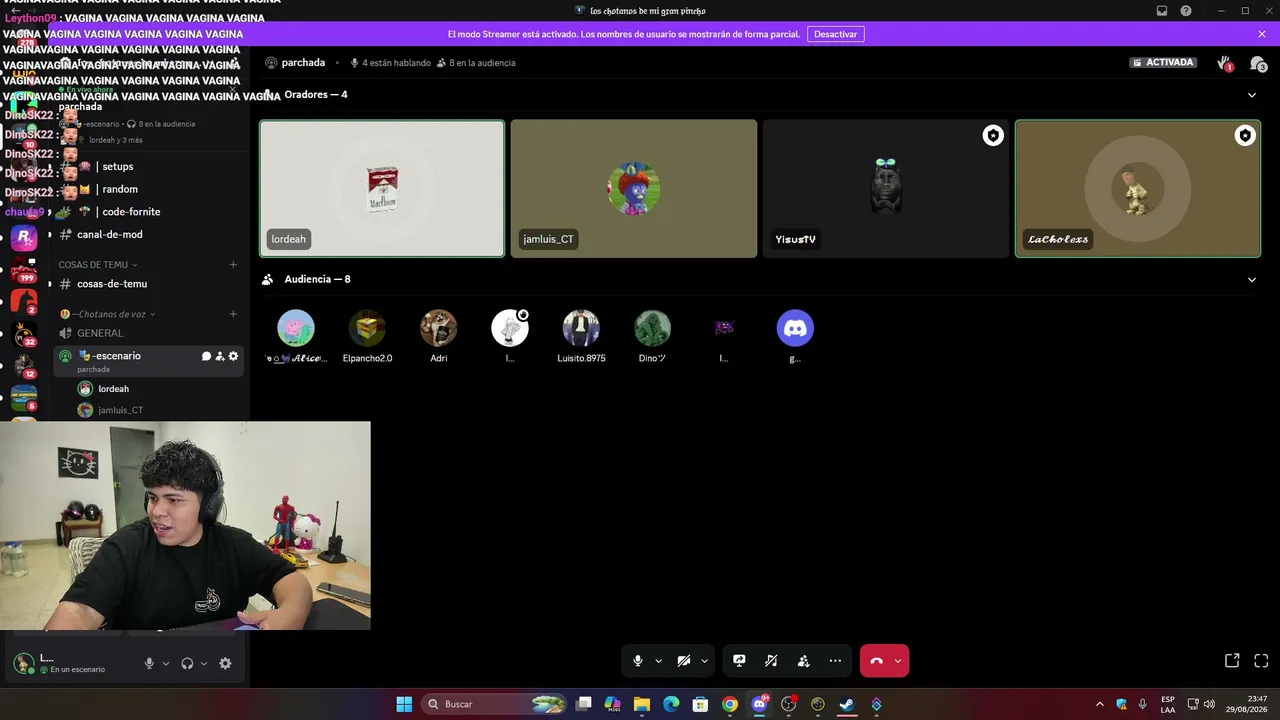
Task: Open the code-fornite channel
Action: [149, 212]
